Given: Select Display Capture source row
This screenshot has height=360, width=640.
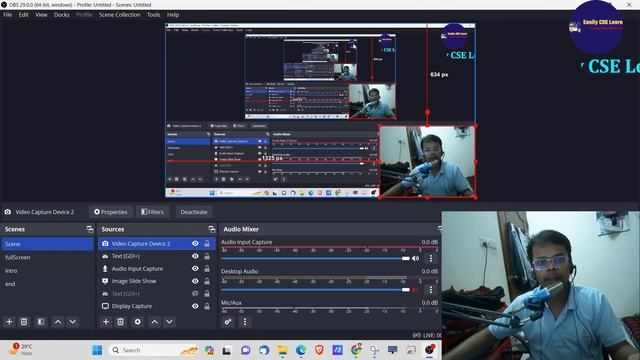Looking at the screenshot, I should coord(157,306).
